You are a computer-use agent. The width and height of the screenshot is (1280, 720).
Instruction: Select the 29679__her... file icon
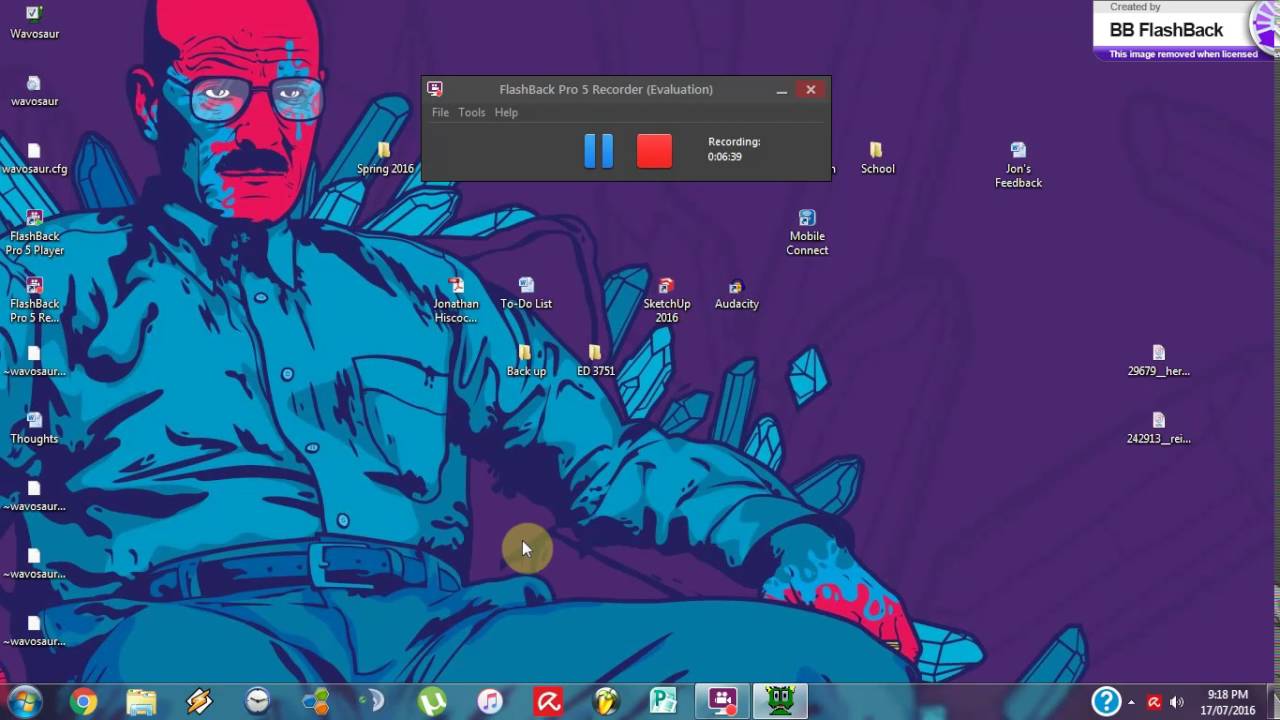pyautogui.click(x=1158, y=361)
